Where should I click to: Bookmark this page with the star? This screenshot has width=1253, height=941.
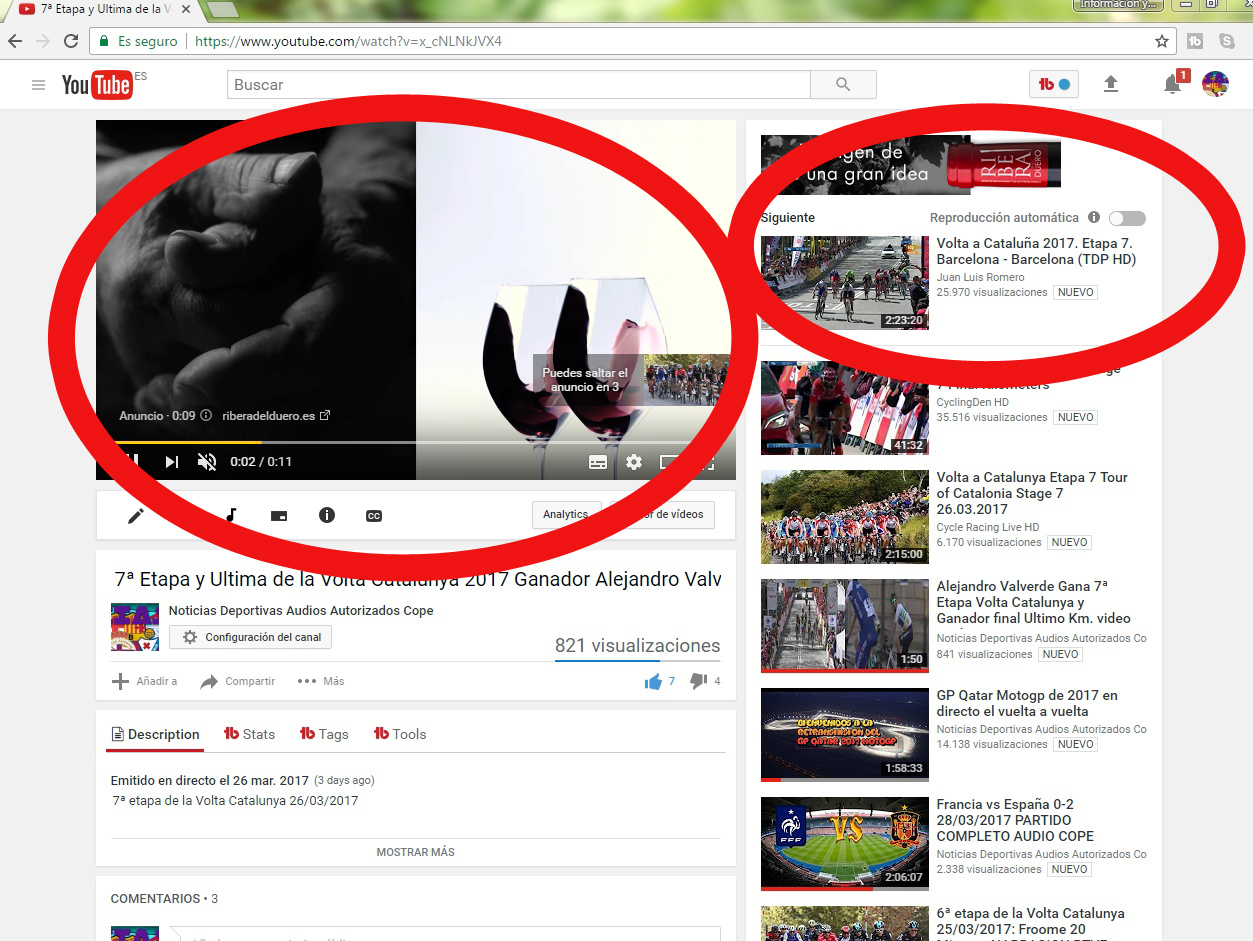(x=1161, y=42)
